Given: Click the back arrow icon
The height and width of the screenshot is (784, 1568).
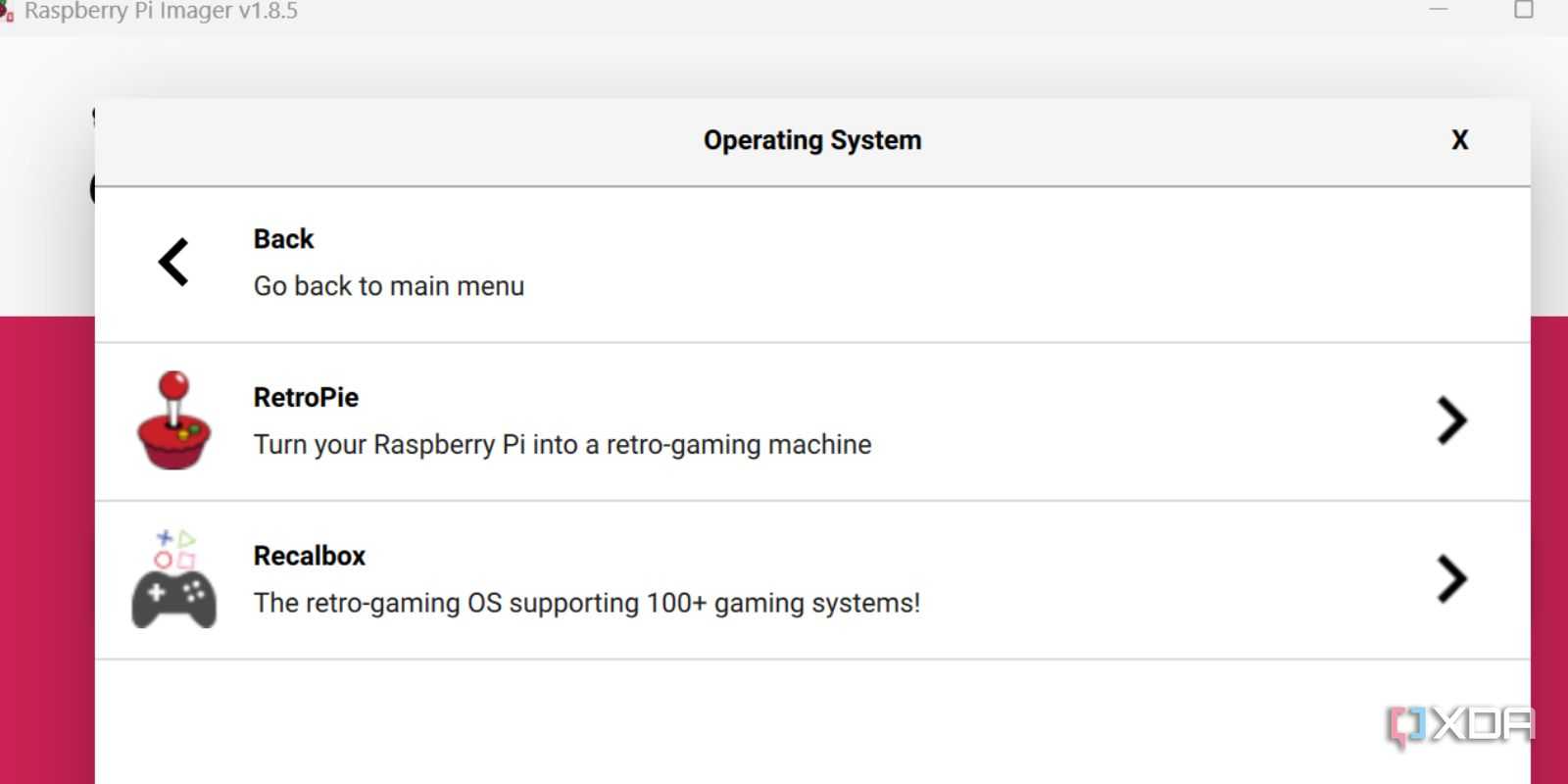Looking at the screenshot, I should click(x=173, y=263).
